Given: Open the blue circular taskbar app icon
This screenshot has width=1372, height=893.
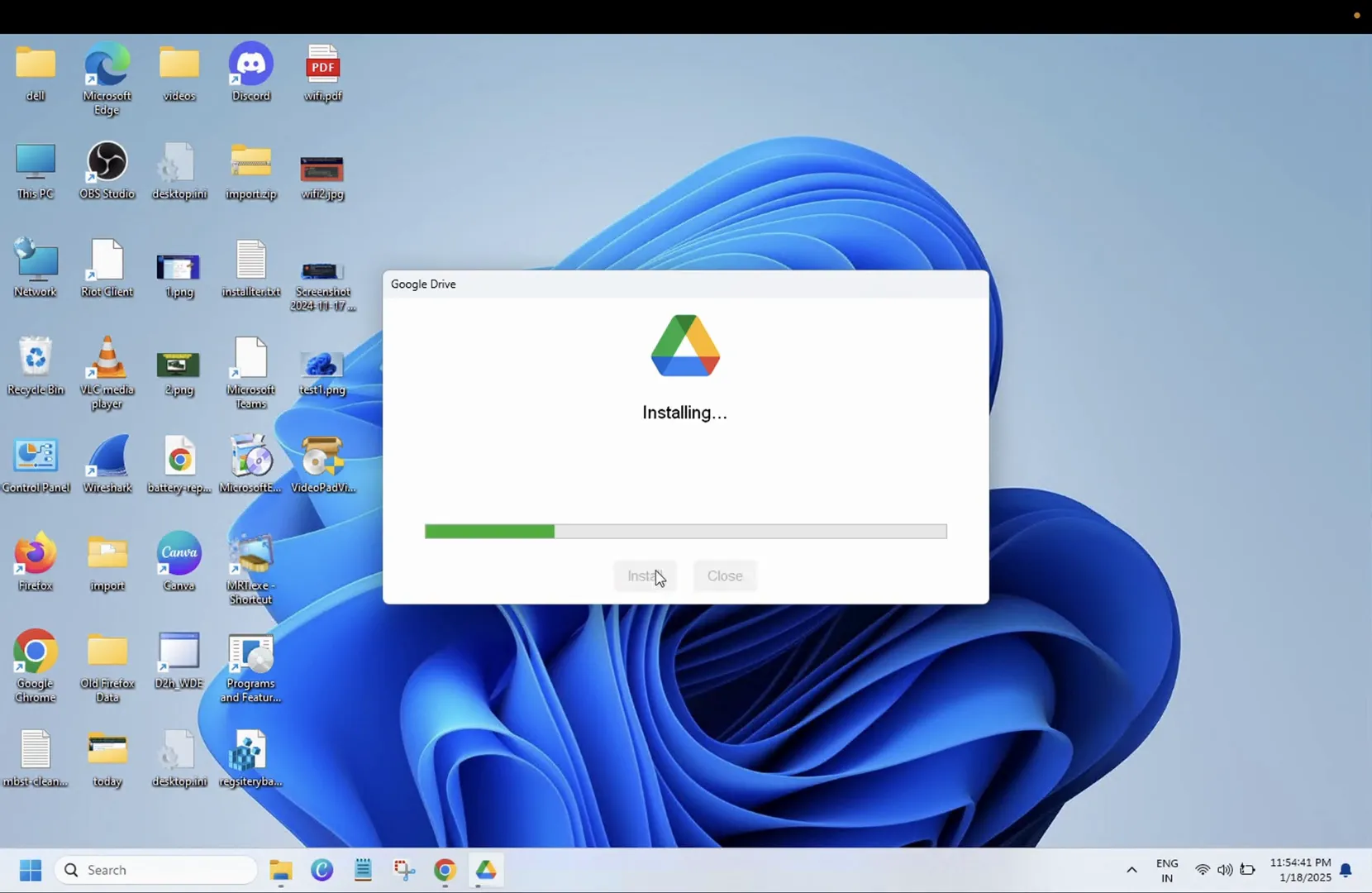Looking at the screenshot, I should tap(322, 870).
